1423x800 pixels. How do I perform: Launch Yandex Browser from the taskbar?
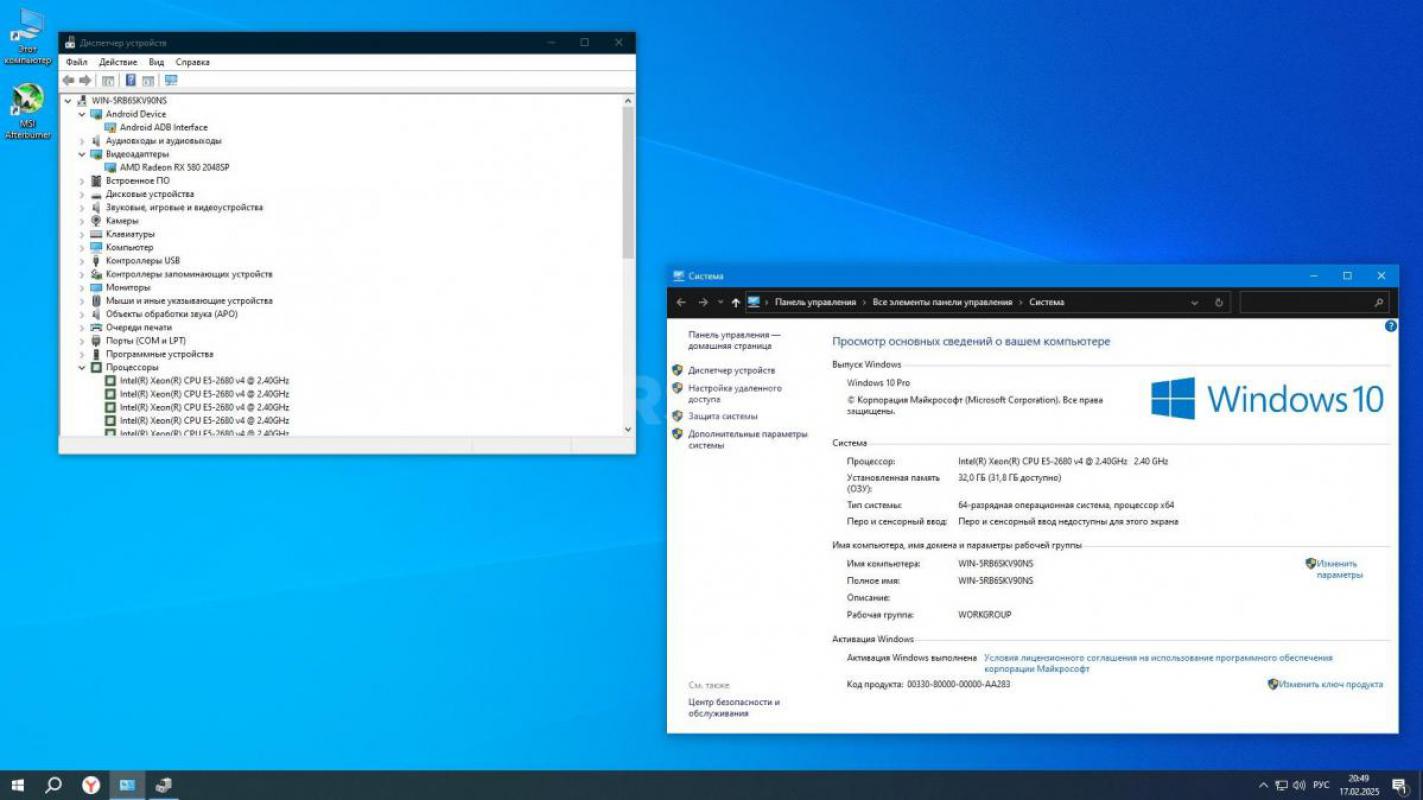(90, 786)
